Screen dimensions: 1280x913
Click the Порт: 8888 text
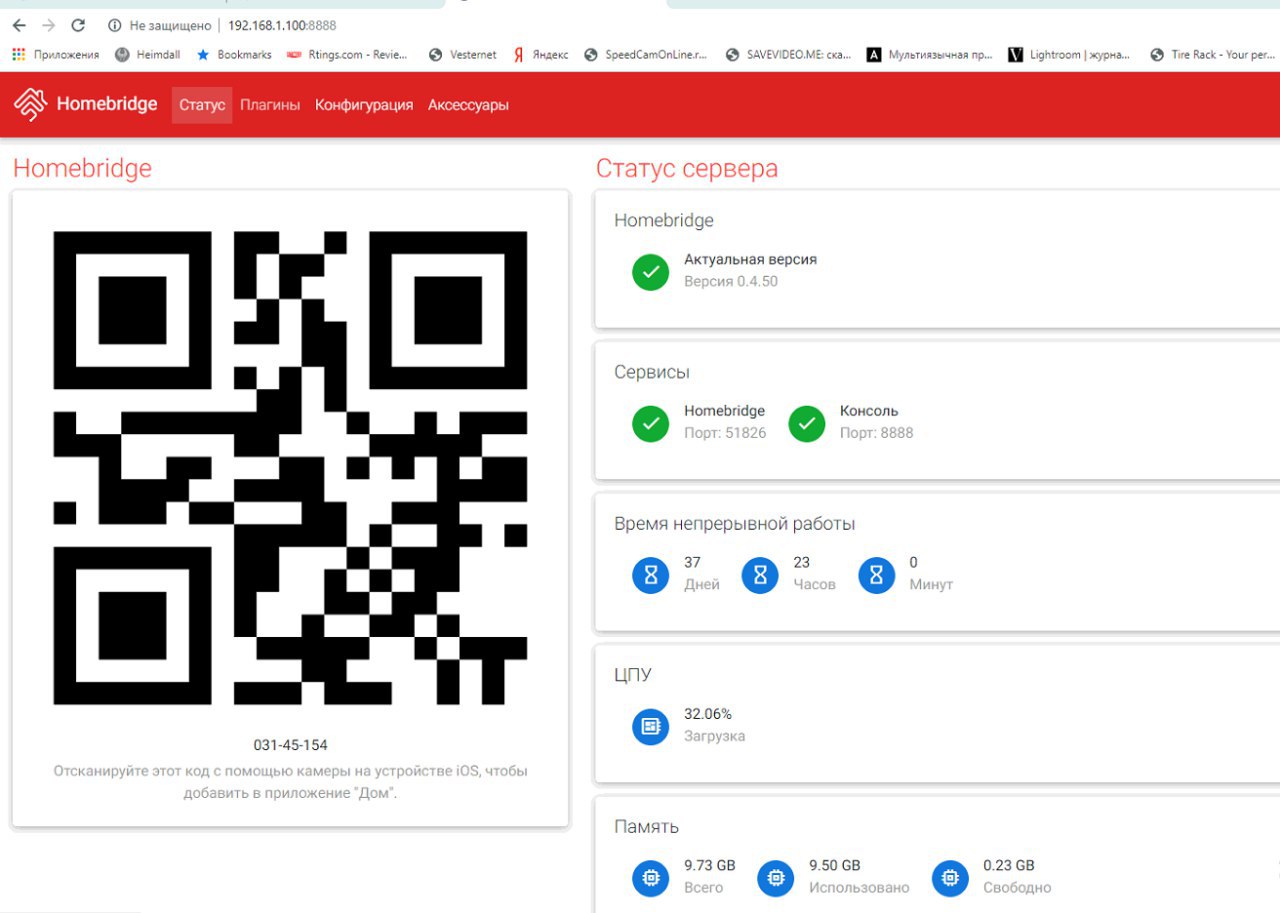click(877, 433)
